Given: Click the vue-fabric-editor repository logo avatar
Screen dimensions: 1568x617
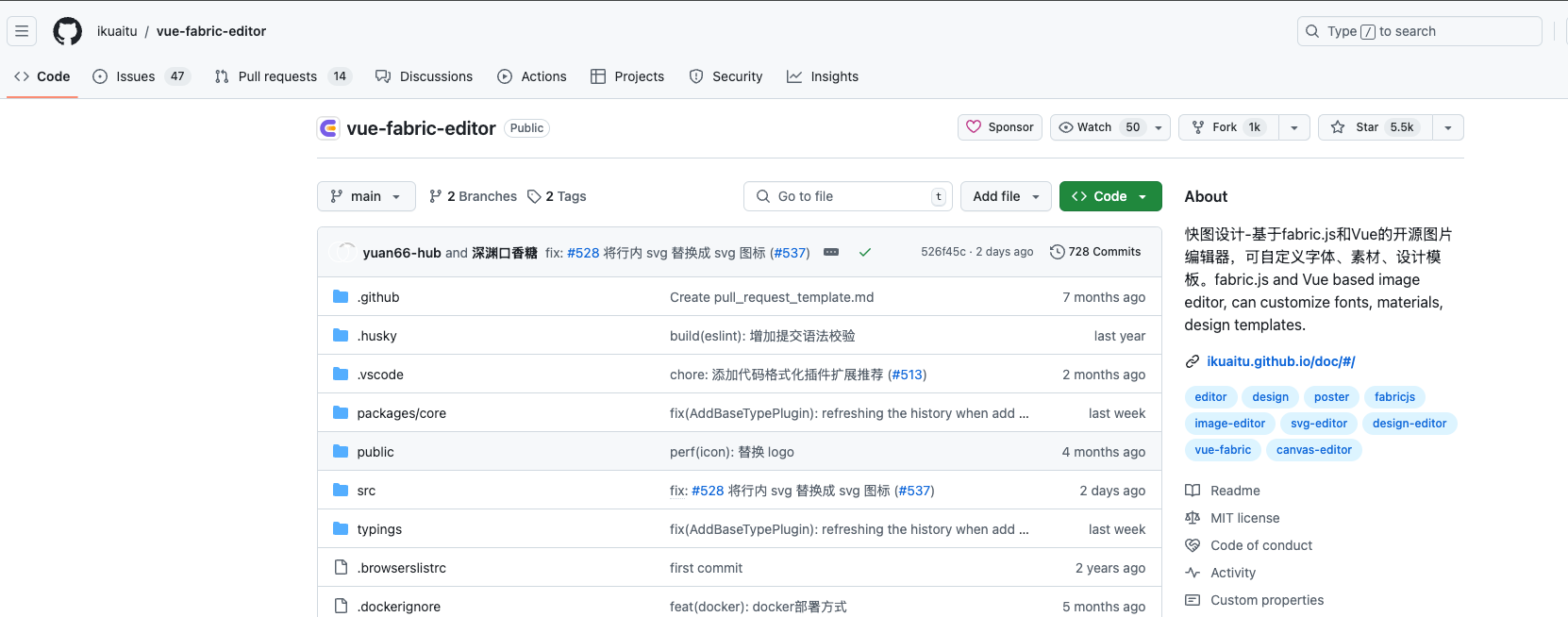Looking at the screenshot, I should [328, 128].
